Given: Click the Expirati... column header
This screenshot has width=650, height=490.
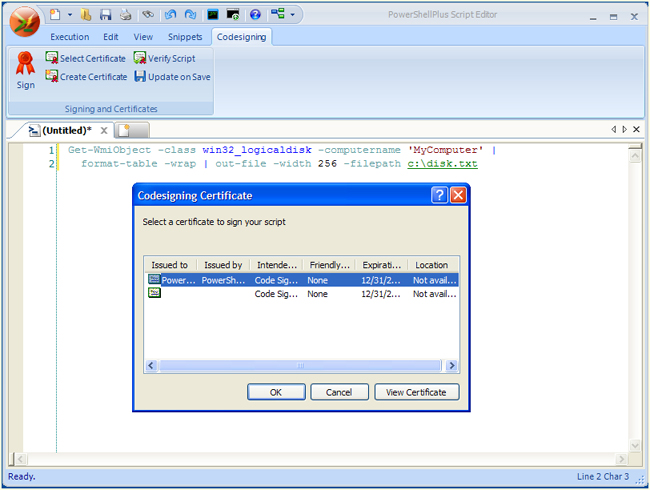Looking at the screenshot, I should 382,265.
